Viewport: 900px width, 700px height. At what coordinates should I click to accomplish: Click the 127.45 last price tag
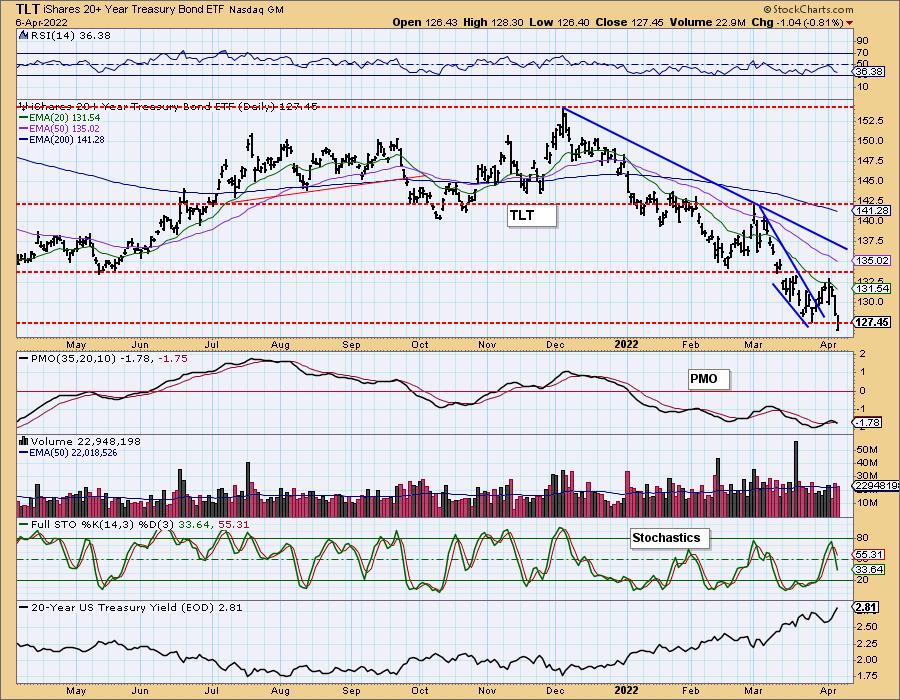872,322
